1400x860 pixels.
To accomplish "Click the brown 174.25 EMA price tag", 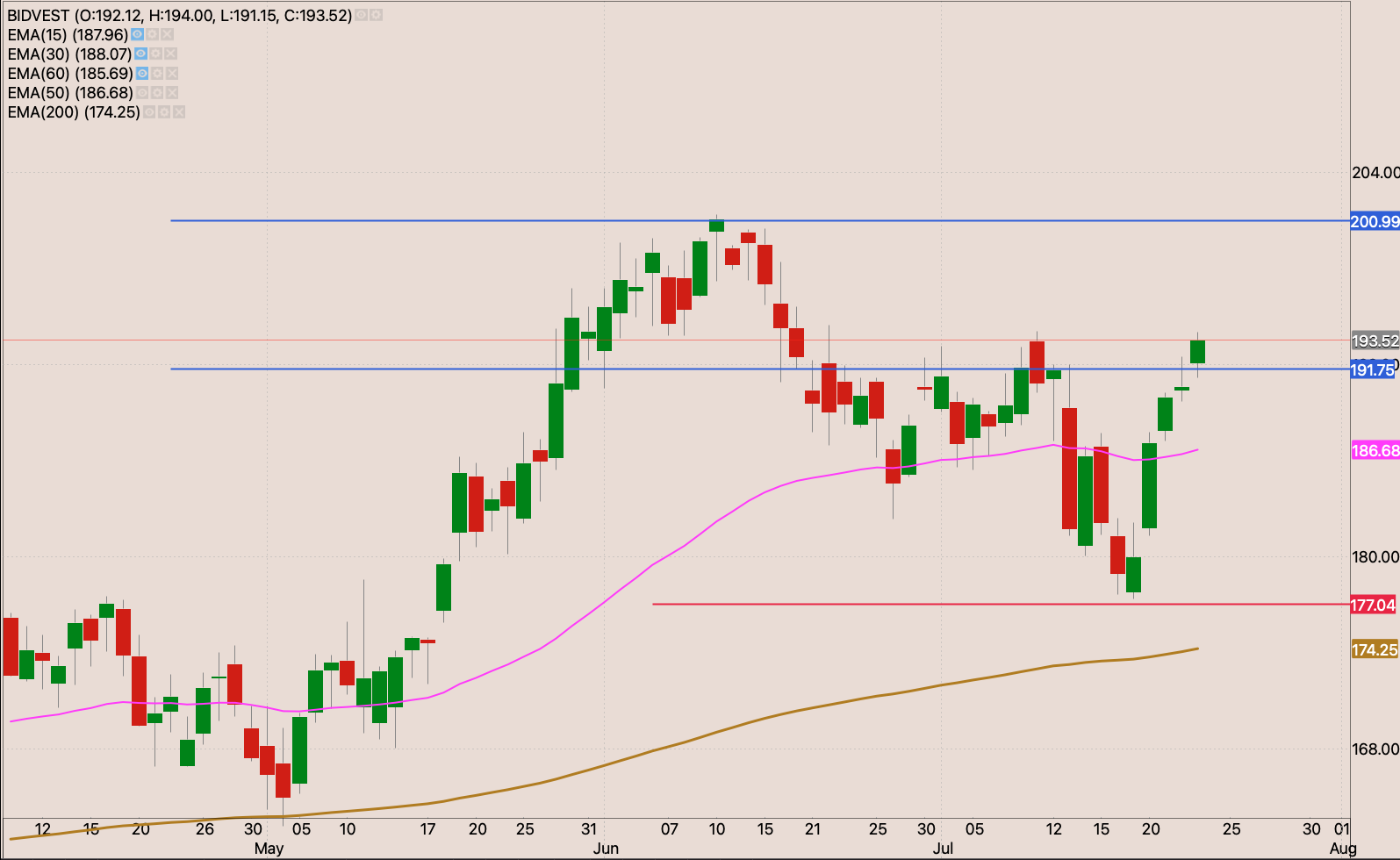I will click(x=1374, y=650).
